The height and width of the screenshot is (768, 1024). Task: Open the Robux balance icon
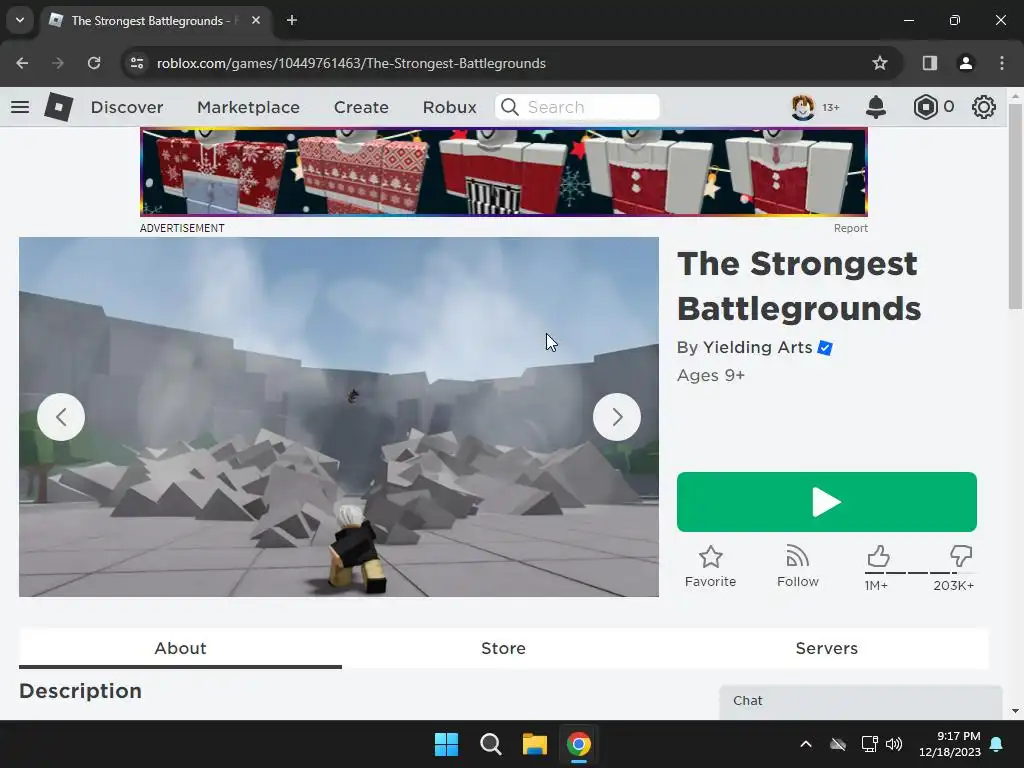925,107
